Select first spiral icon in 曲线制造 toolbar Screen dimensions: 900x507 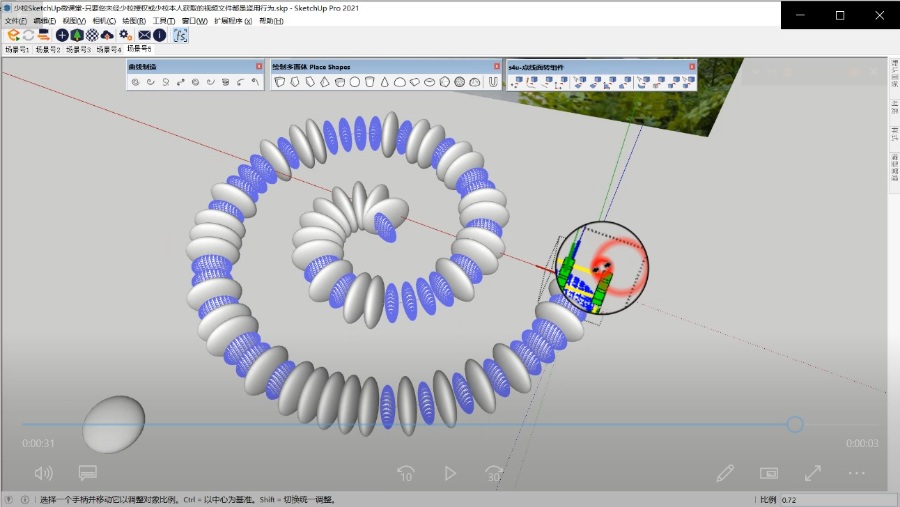pyautogui.click(x=135, y=82)
